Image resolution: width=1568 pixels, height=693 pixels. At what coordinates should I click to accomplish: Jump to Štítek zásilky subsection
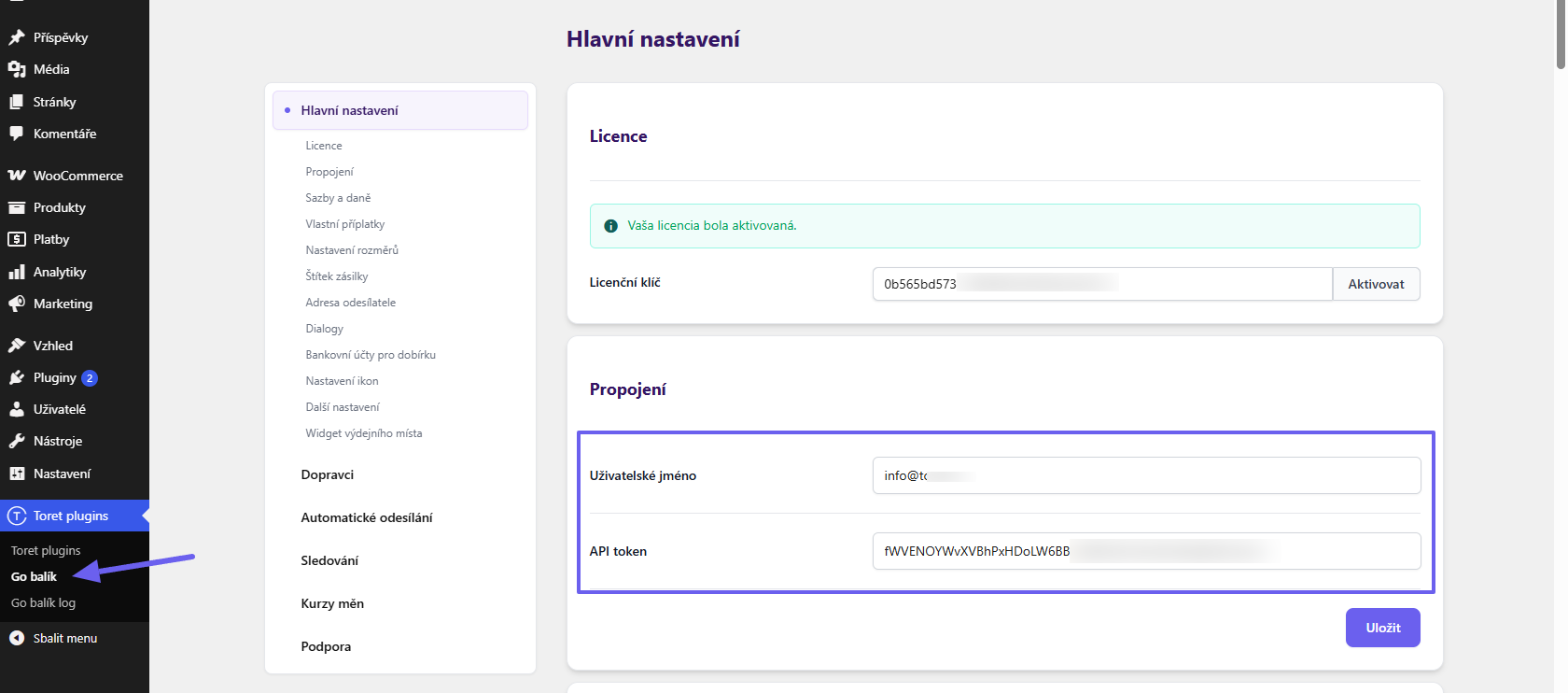(x=337, y=276)
